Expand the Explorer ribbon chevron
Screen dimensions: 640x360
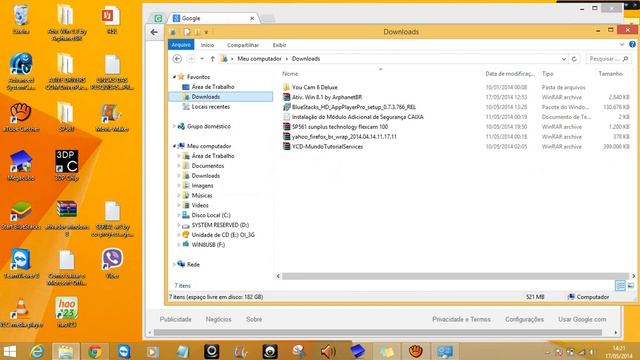point(622,44)
